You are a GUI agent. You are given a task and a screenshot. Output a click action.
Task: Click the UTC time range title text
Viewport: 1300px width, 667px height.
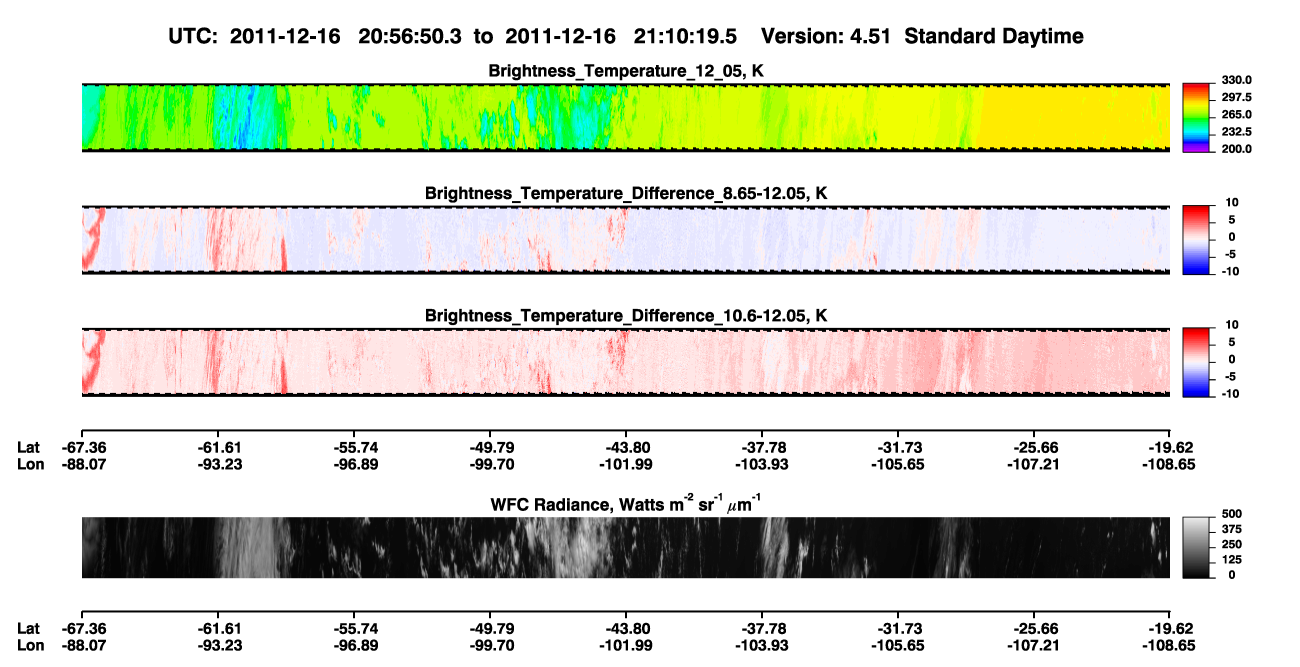pos(626,36)
